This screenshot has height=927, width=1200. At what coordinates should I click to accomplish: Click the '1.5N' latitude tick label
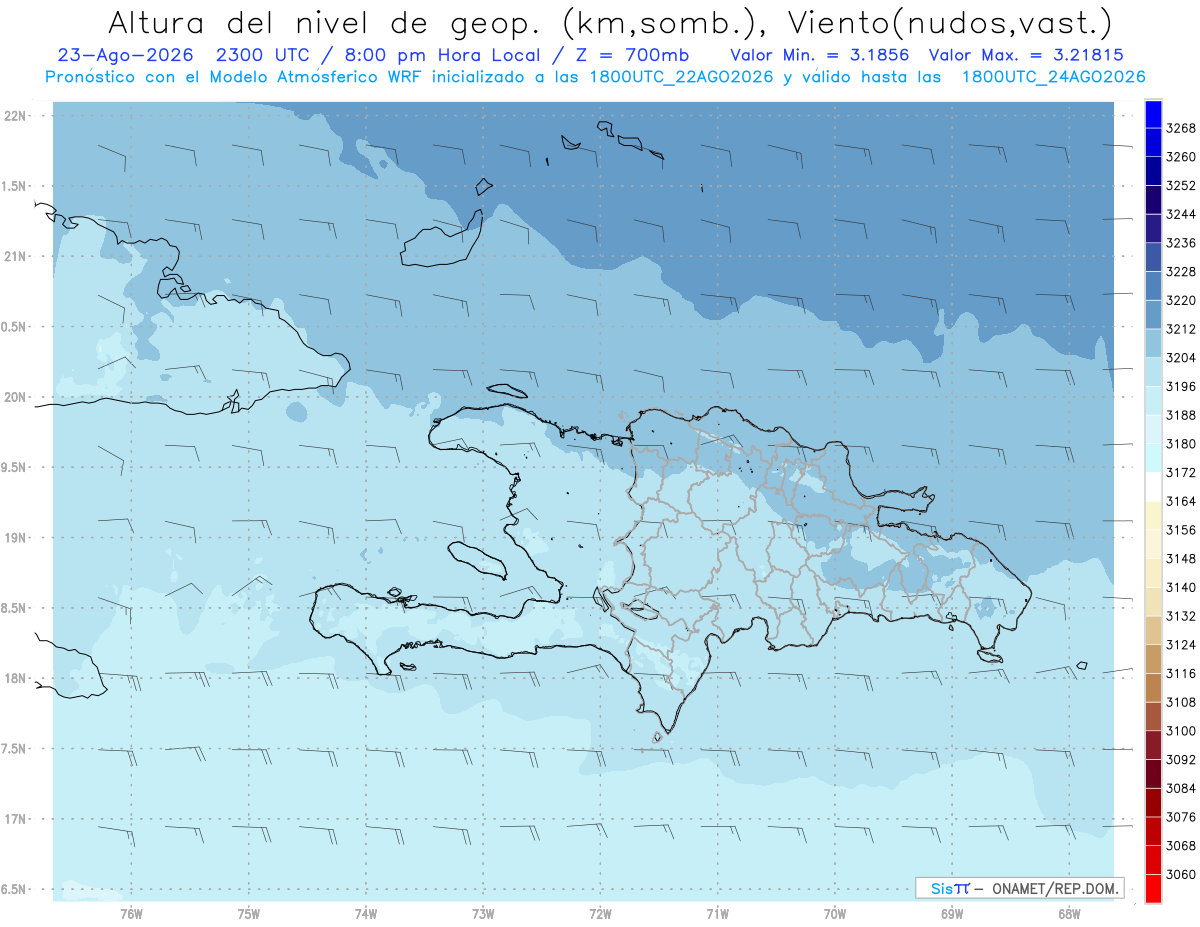[14, 186]
